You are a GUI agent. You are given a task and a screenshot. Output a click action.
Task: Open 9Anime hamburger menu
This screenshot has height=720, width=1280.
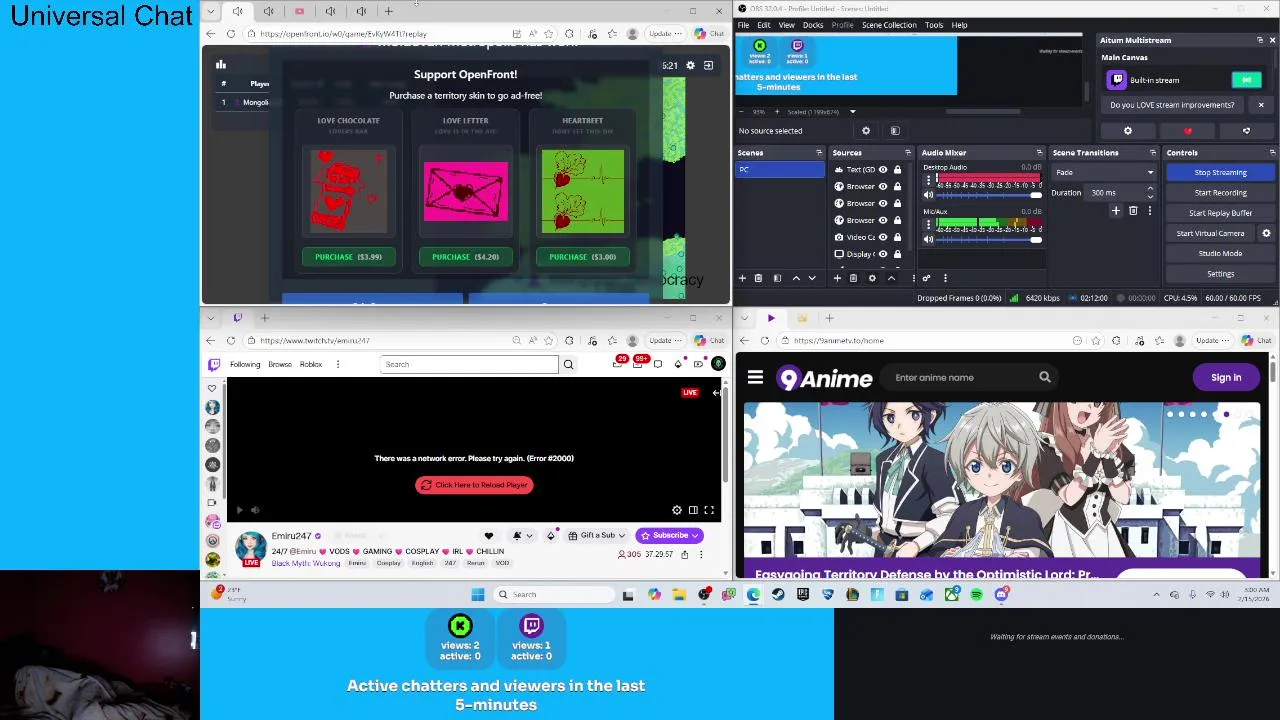pos(755,377)
